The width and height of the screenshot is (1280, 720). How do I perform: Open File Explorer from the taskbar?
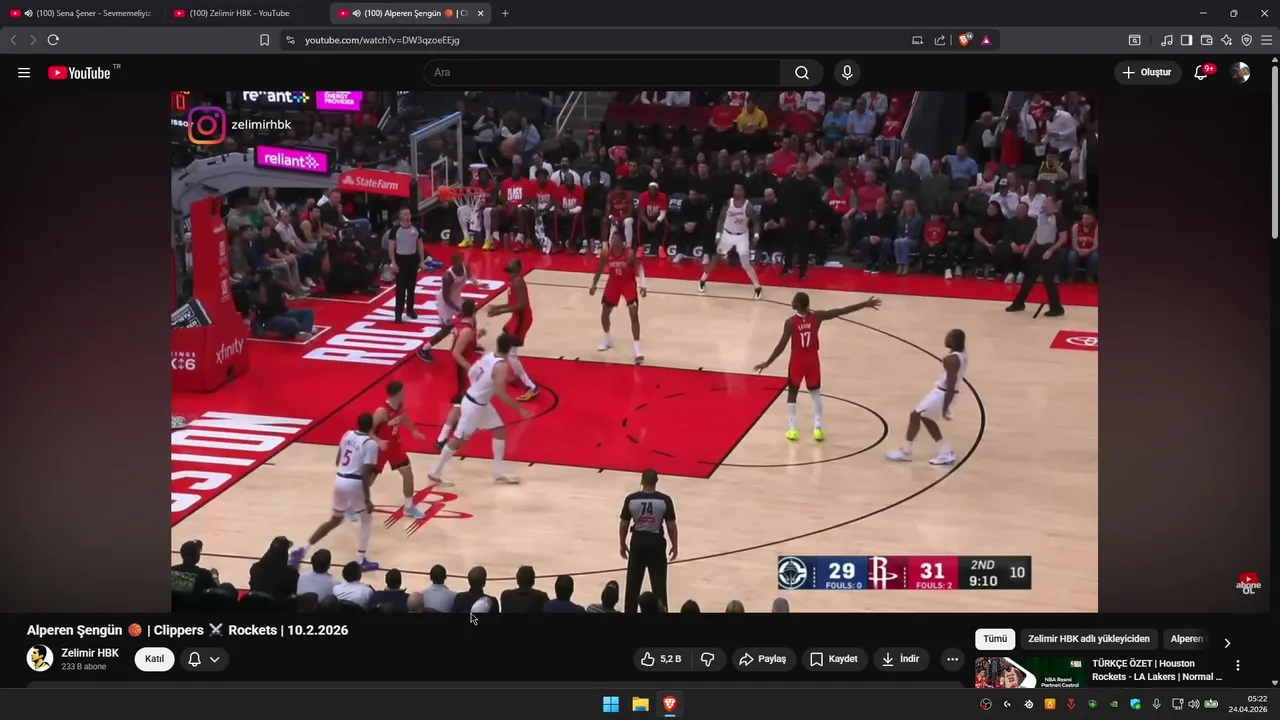pyautogui.click(x=640, y=704)
